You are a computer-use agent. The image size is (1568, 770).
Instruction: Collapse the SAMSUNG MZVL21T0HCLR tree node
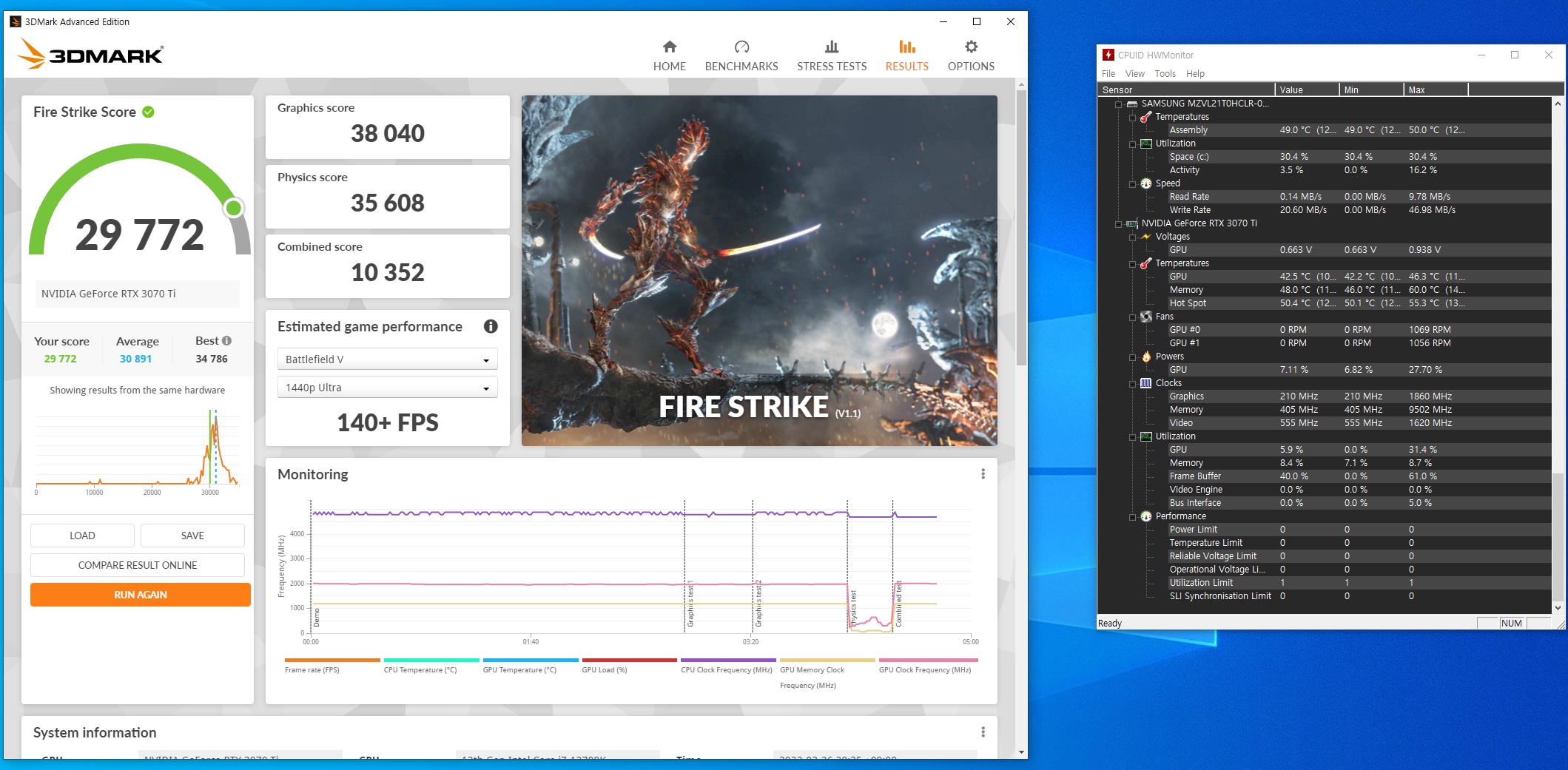(x=1119, y=104)
